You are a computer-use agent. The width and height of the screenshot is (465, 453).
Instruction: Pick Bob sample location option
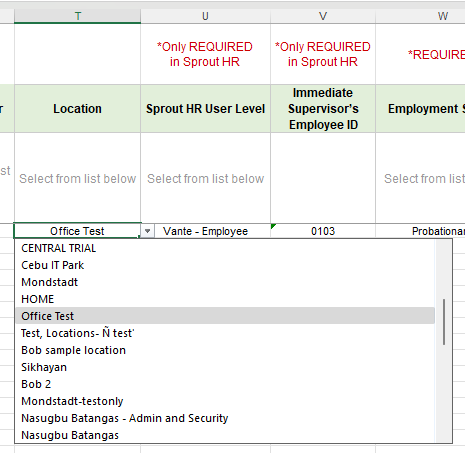point(225,350)
